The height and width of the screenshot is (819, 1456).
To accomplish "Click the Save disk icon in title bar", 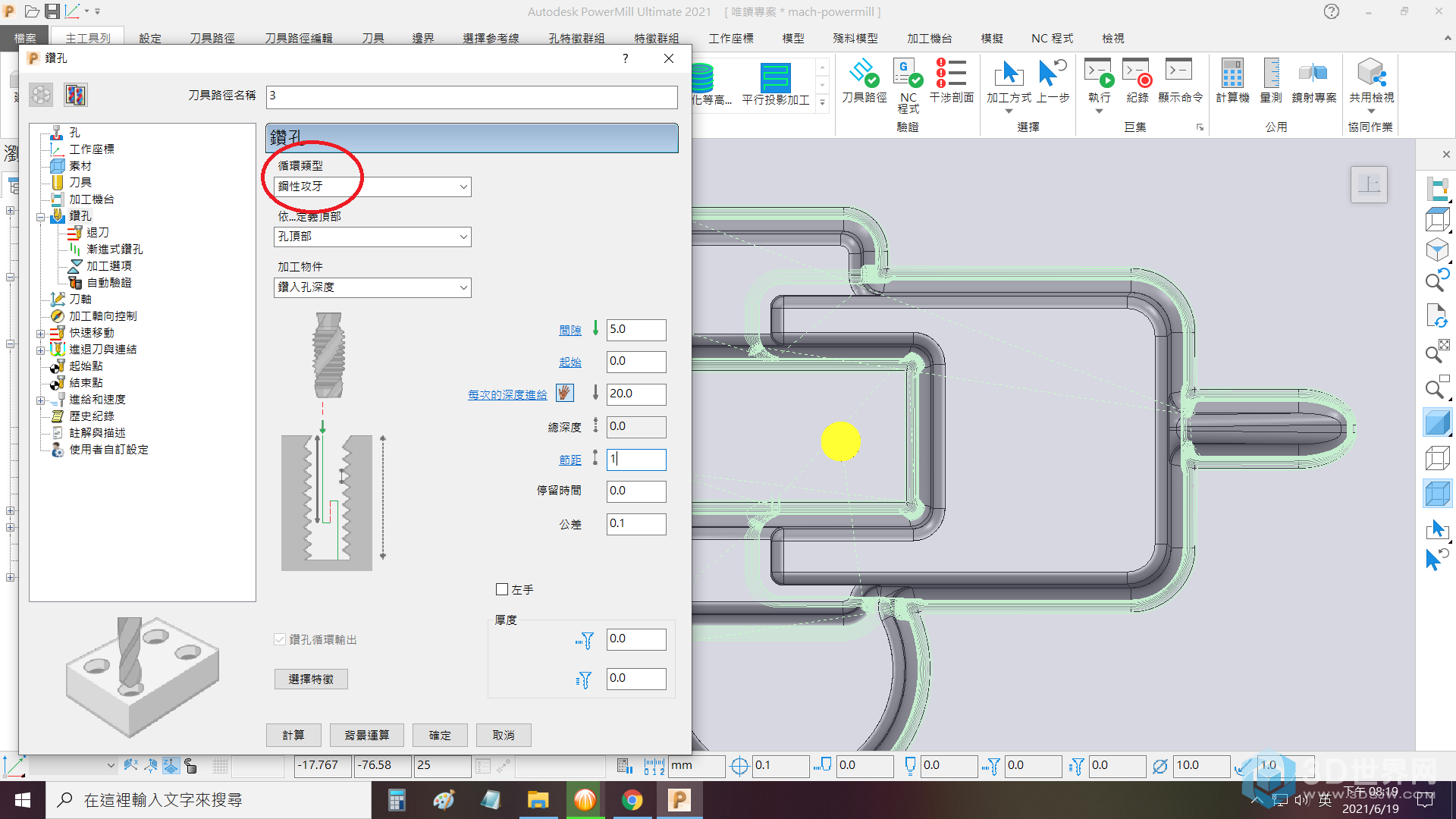I will 52,11.
